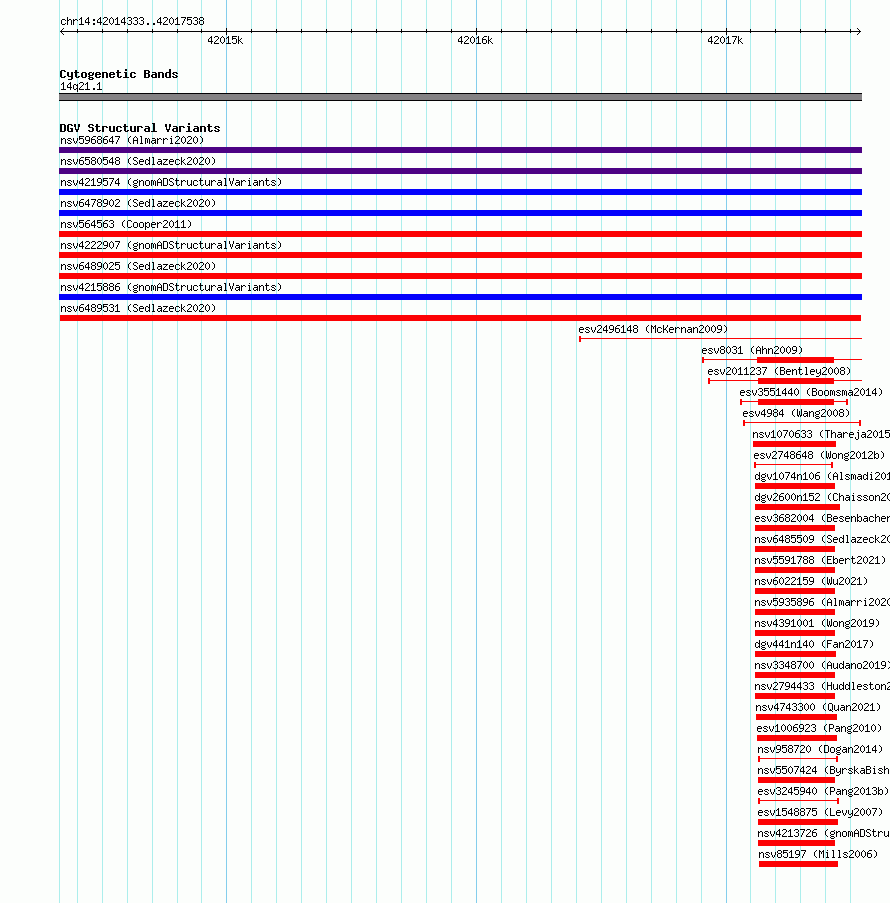Select dgv441n140 (Fan2017) label
Screen dimensions: 890x903
(815, 644)
